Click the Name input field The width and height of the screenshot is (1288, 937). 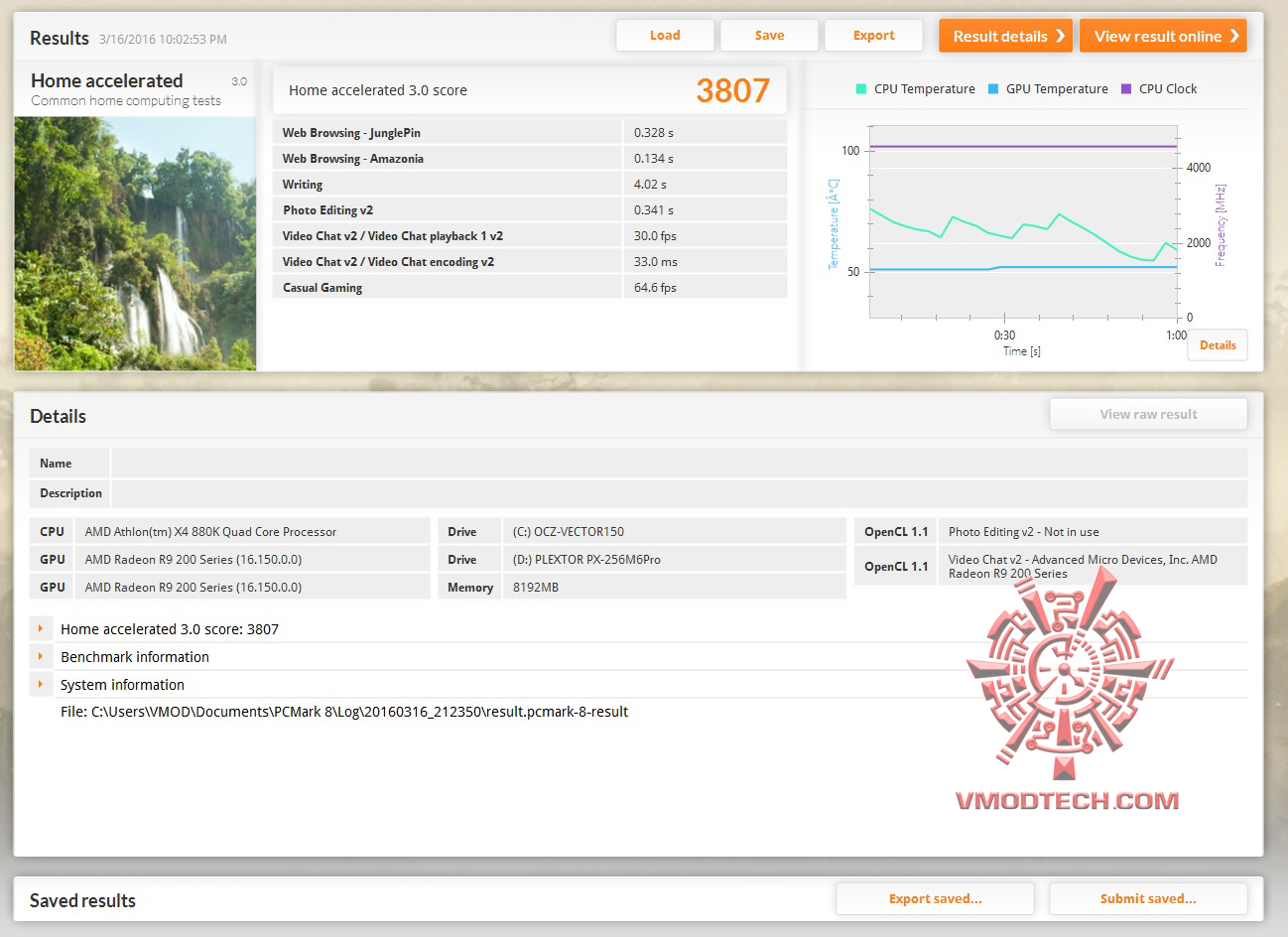[x=679, y=464]
